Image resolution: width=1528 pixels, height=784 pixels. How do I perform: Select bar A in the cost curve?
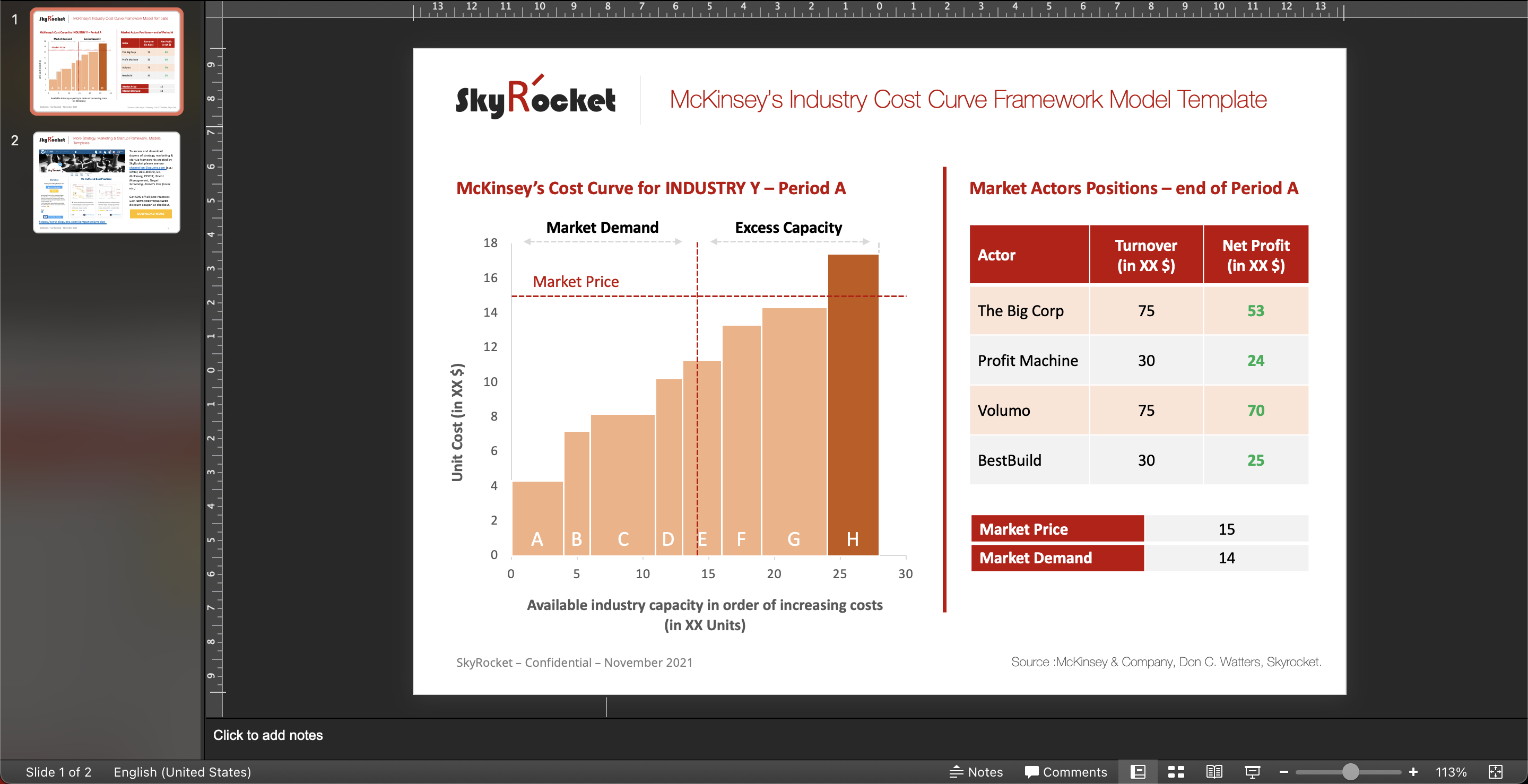(537, 518)
